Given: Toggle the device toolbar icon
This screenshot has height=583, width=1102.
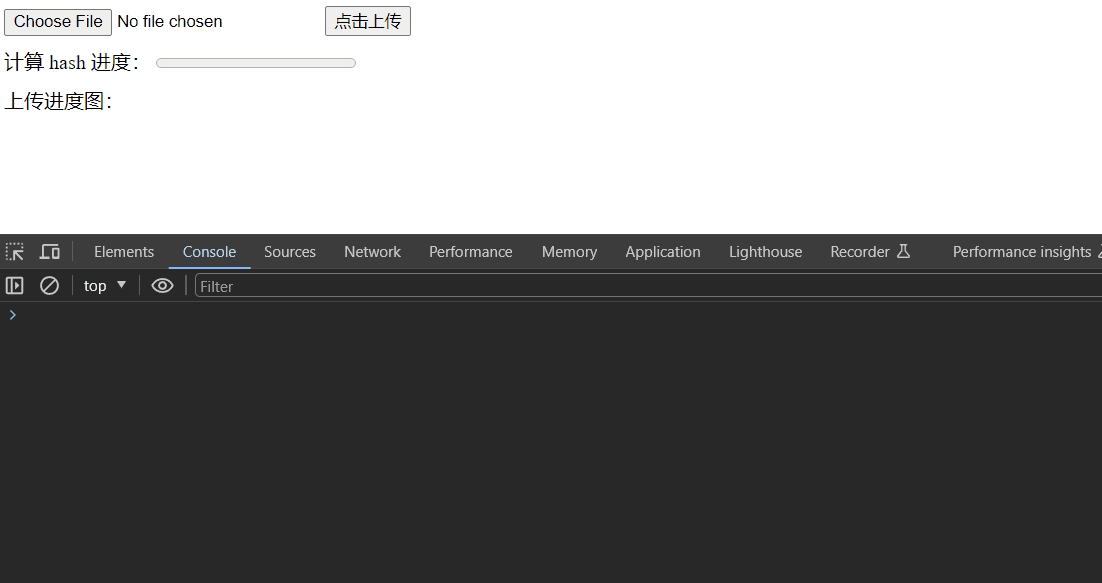Looking at the screenshot, I should [50, 251].
